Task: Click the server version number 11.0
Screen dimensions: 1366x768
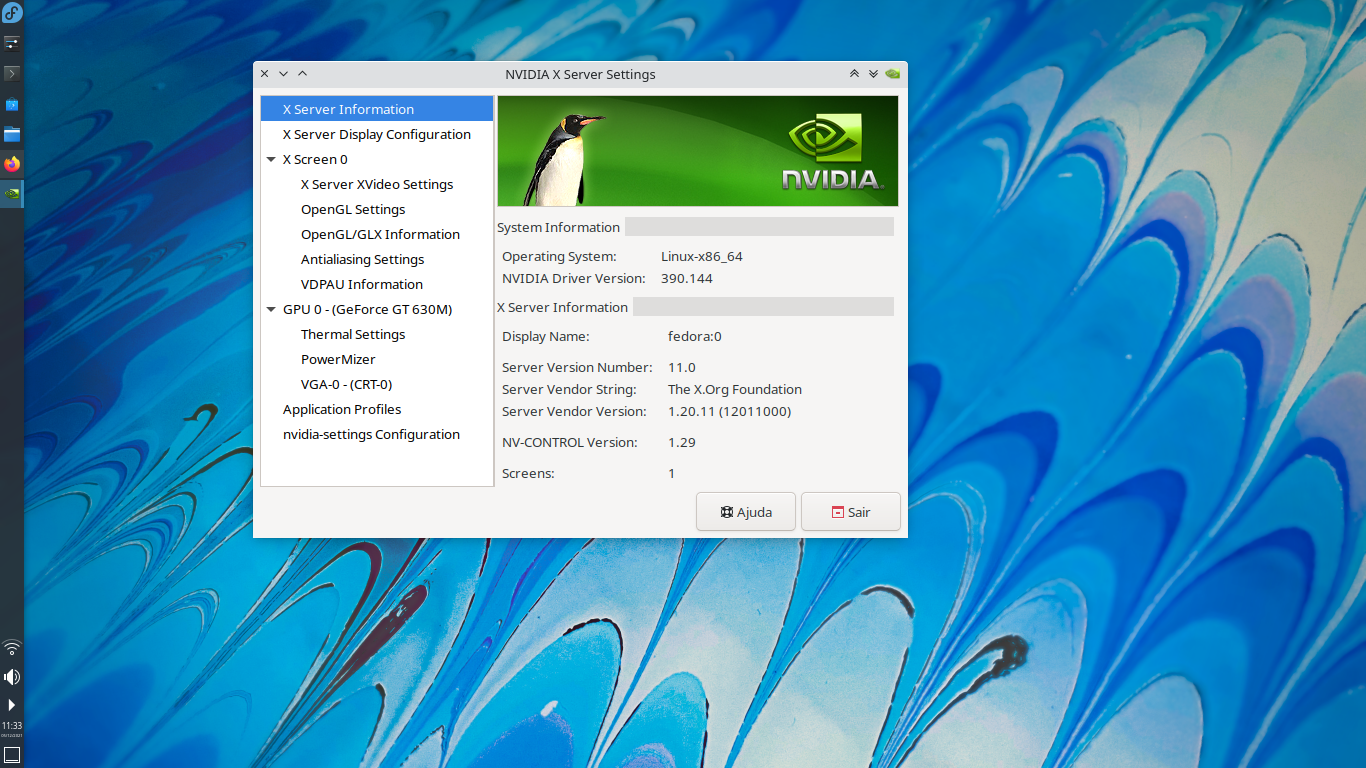Action: (x=682, y=367)
